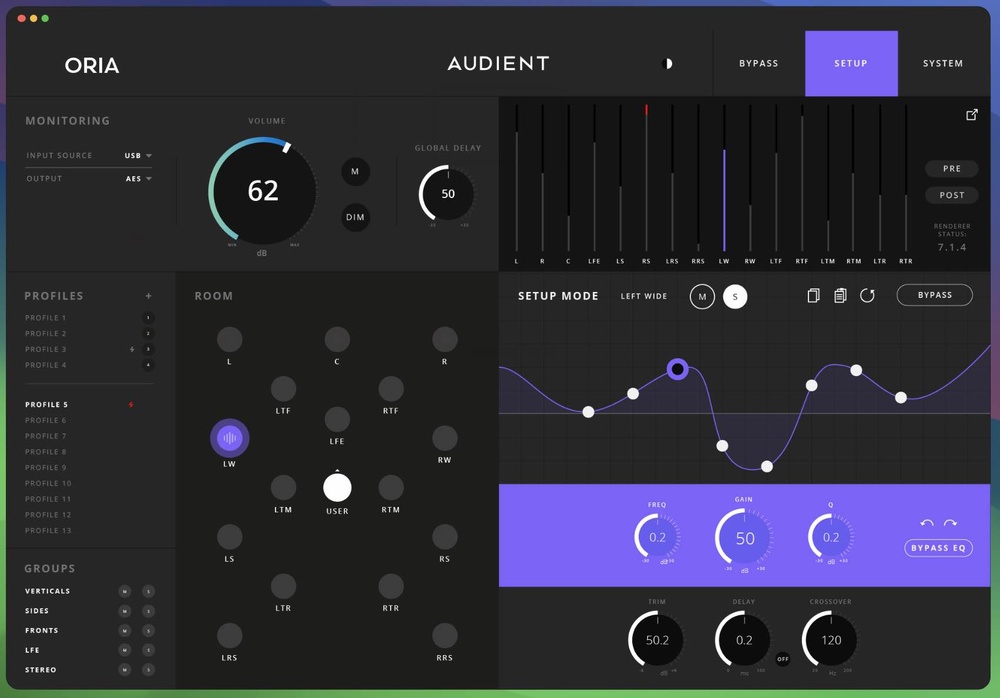Pop out the meters window

(971, 115)
